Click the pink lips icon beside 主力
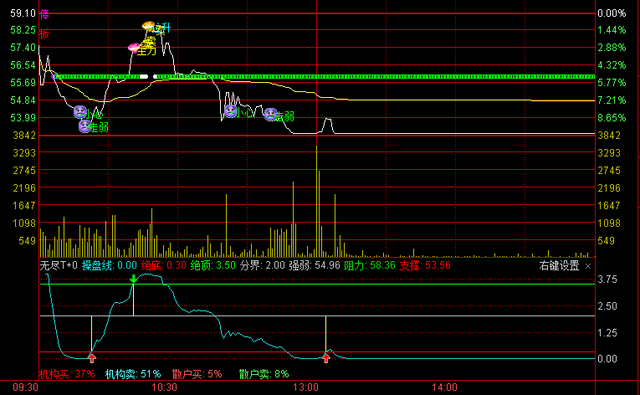 134,48
